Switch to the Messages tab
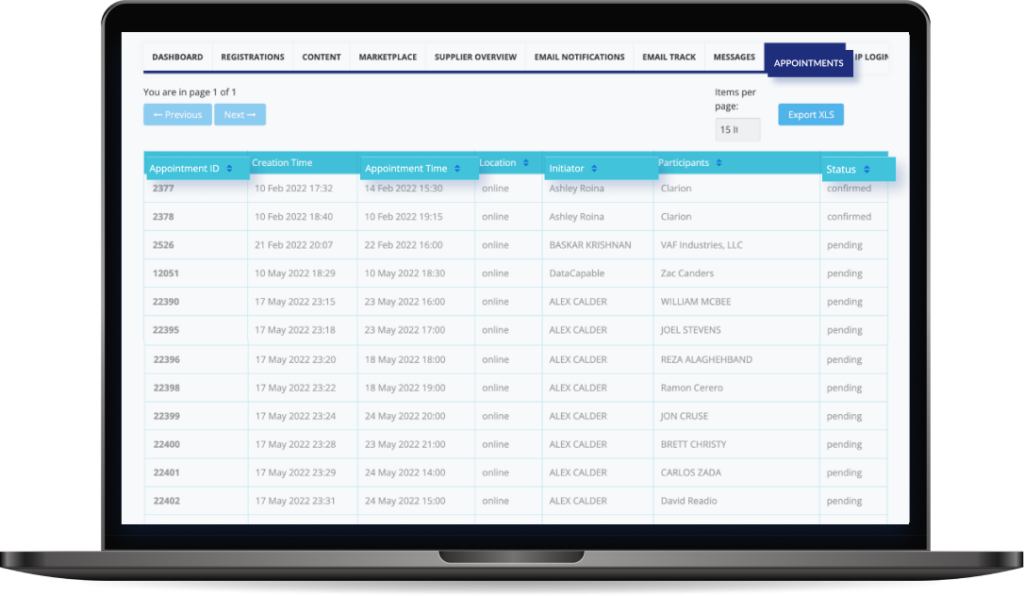Viewport: 1024px width, 596px height. [734, 57]
